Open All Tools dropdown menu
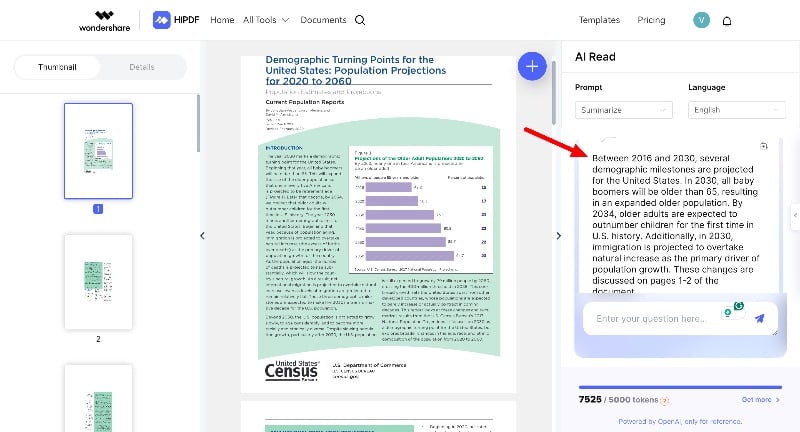The width and height of the screenshot is (800, 432). pos(266,20)
